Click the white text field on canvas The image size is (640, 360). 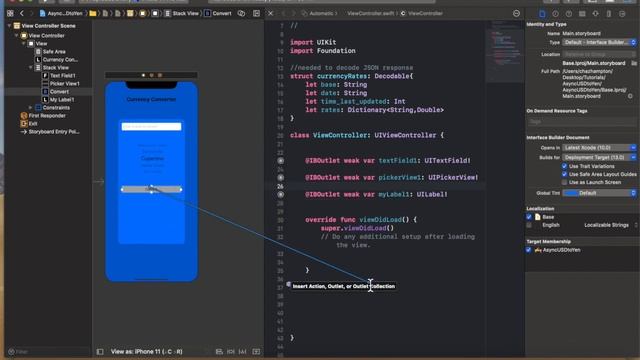151,127
